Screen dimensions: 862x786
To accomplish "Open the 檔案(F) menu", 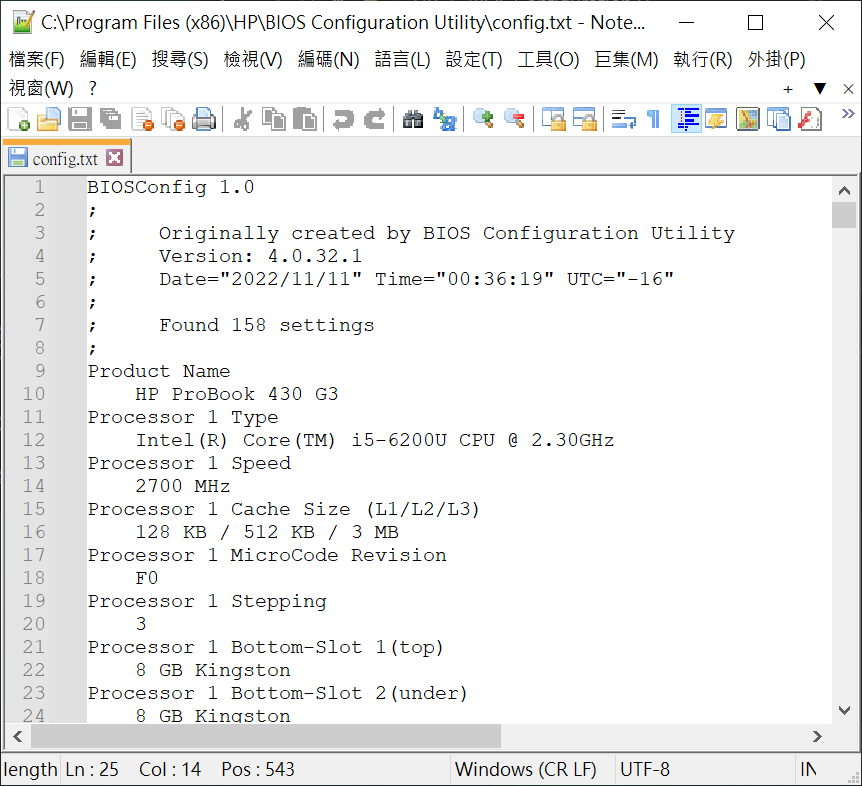I will (x=36, y=59).
